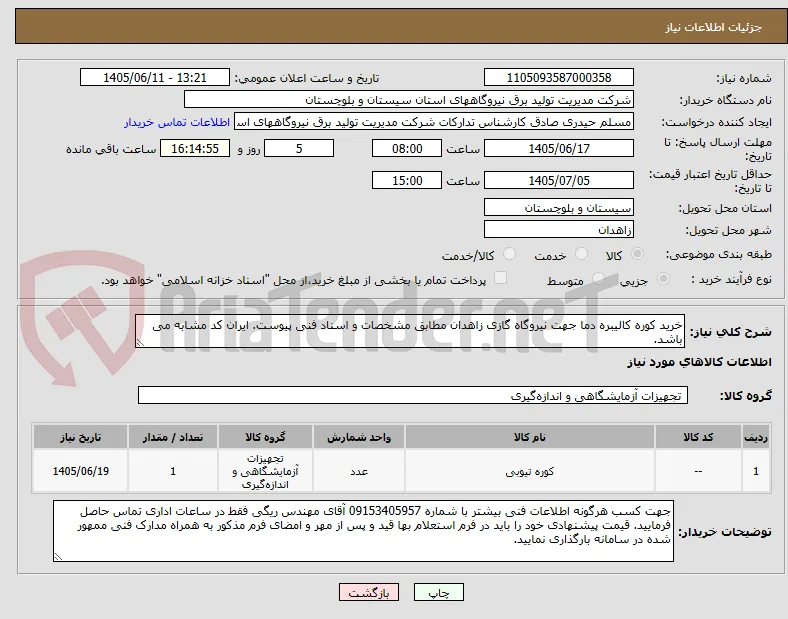Click the need number field 1105093587000358
788x619 pixels.
tap(558, 77)
